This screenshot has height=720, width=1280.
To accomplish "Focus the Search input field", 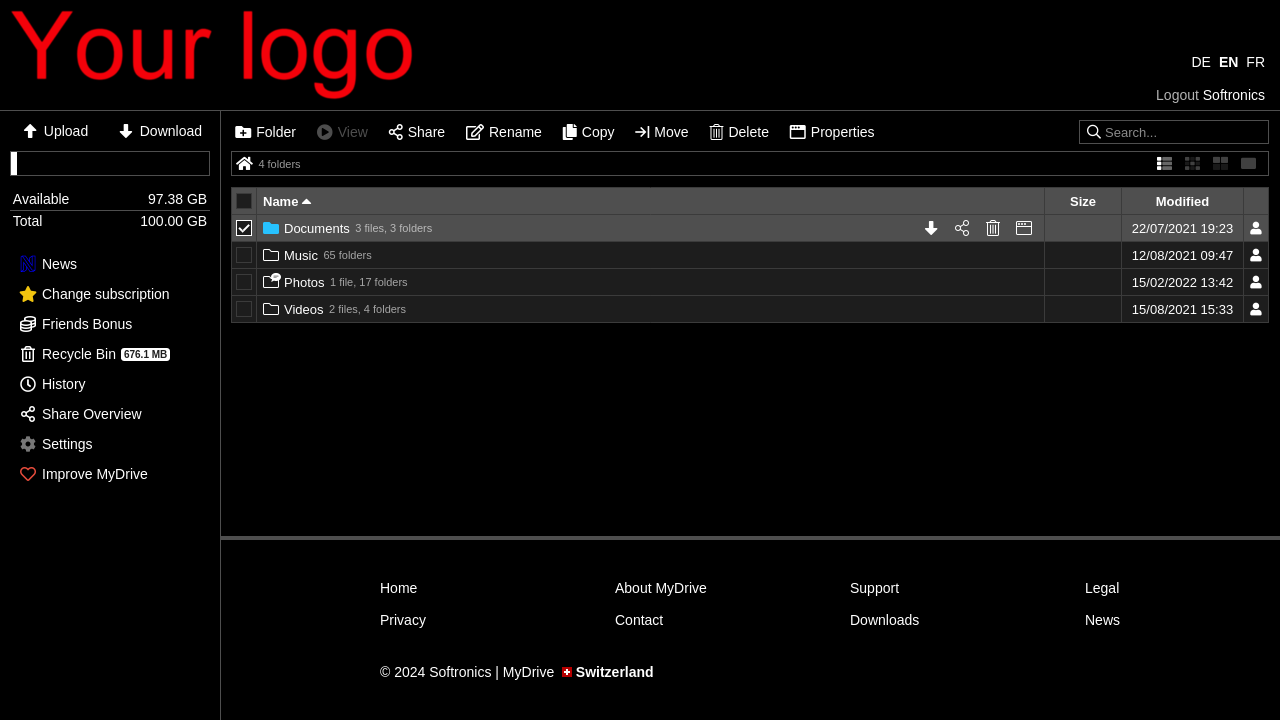I will pos(1174,132).
